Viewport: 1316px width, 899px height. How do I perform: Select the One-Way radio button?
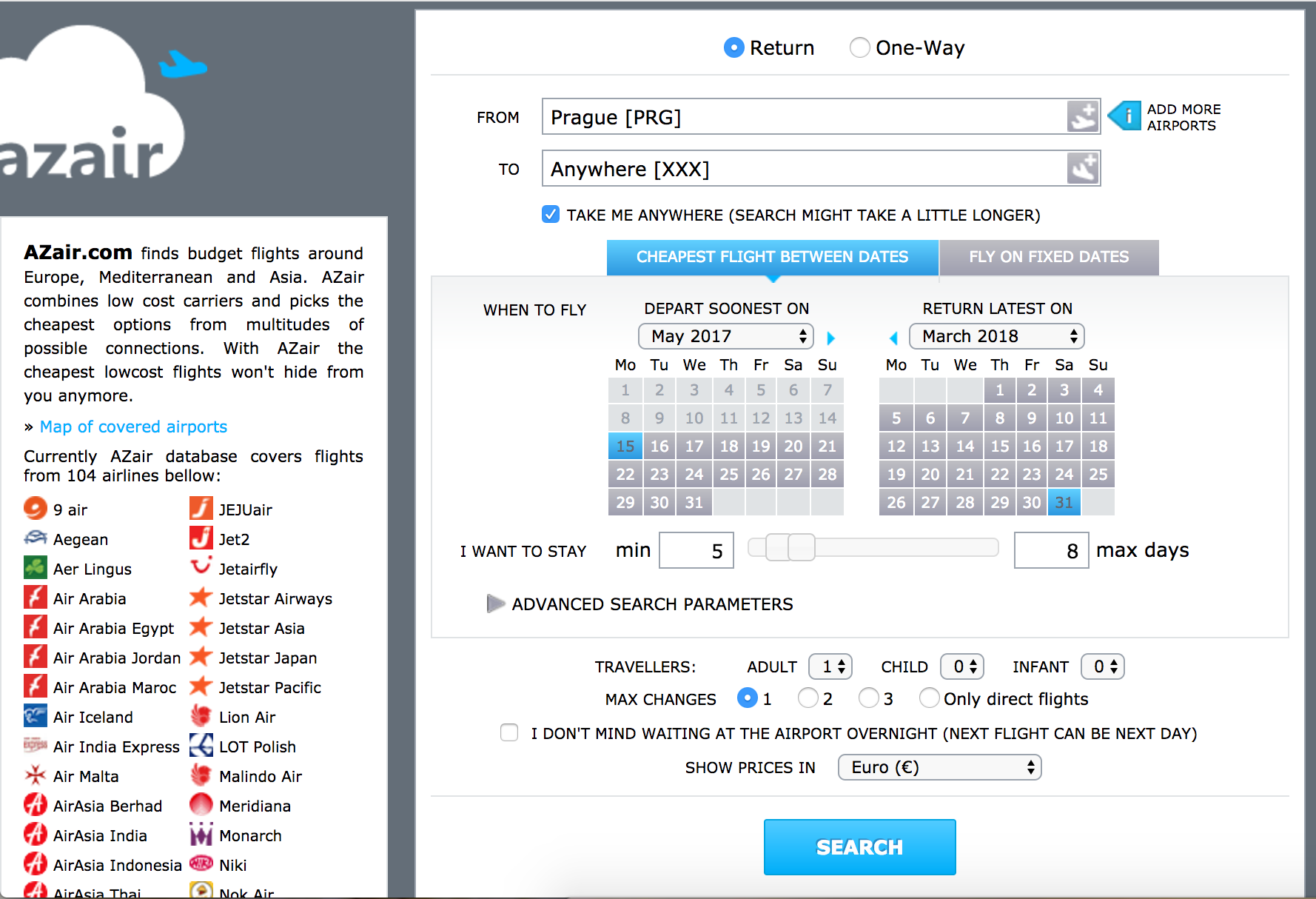[x=860, y=47]
